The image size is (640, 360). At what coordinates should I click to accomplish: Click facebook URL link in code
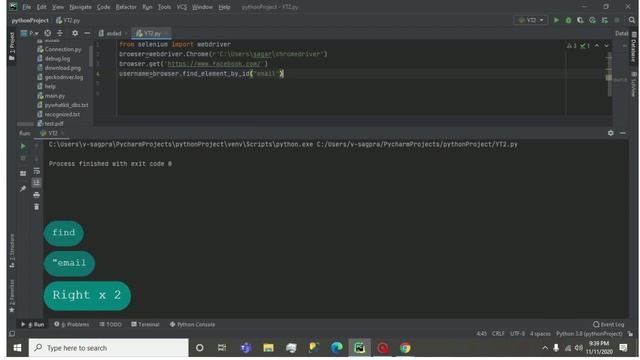click(213, 64)
